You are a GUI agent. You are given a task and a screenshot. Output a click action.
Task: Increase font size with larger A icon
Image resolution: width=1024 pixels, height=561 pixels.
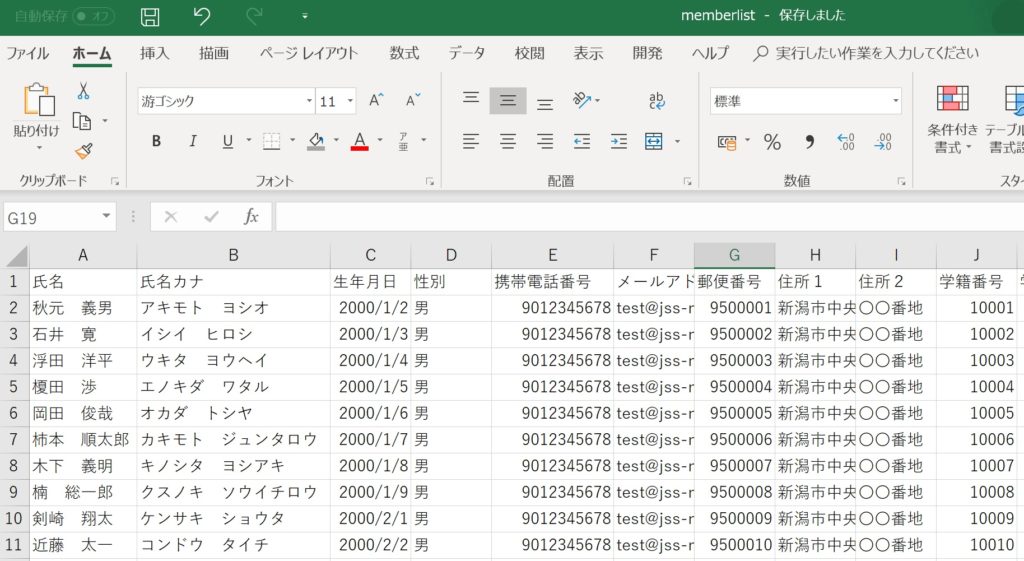pyautogui.click(x=376, y=100)
